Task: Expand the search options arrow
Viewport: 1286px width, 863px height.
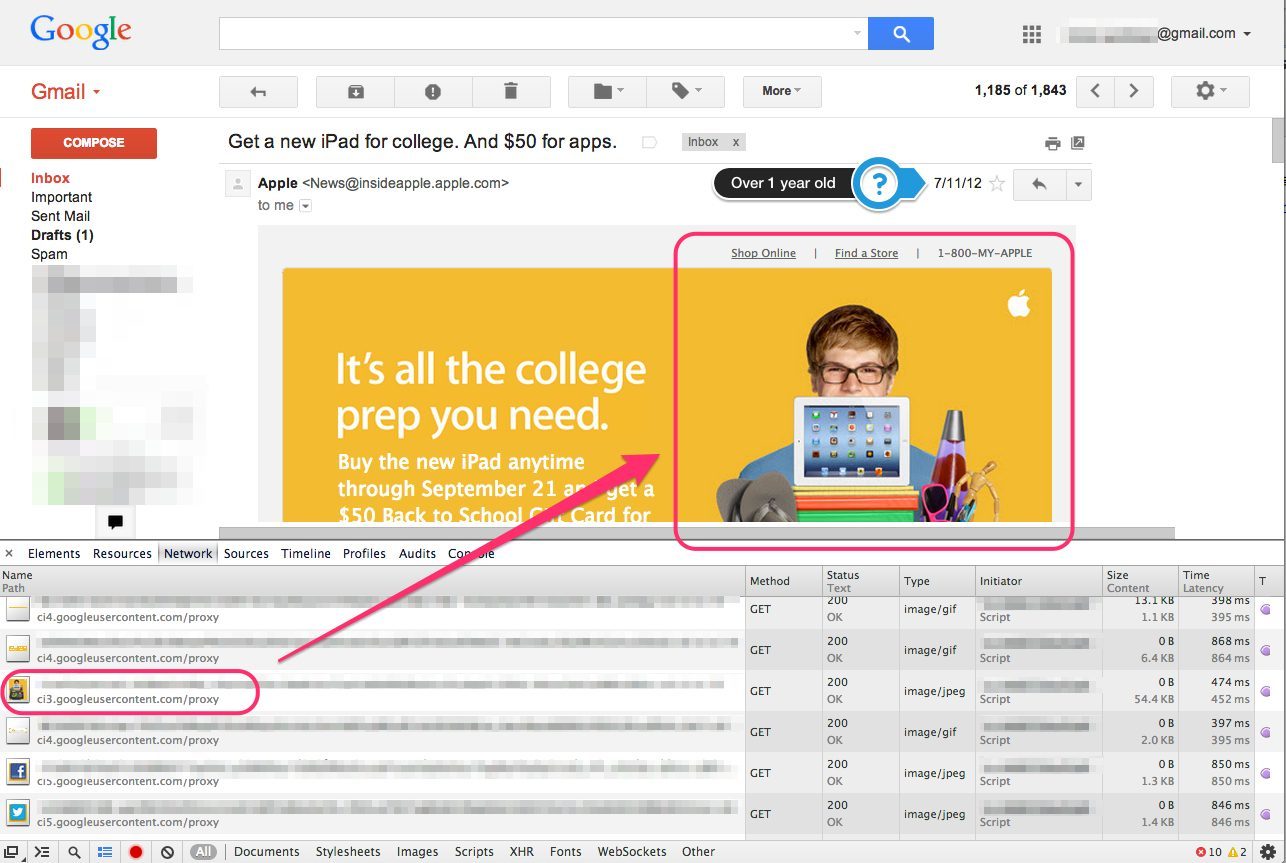Action: (x=857, y=34)
